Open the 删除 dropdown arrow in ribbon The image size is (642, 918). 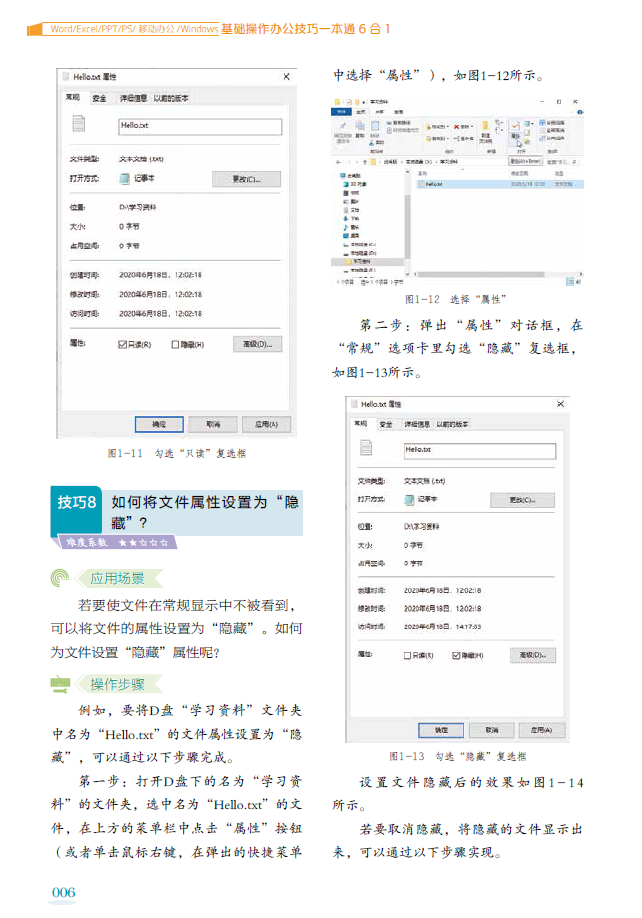(472, 126)
